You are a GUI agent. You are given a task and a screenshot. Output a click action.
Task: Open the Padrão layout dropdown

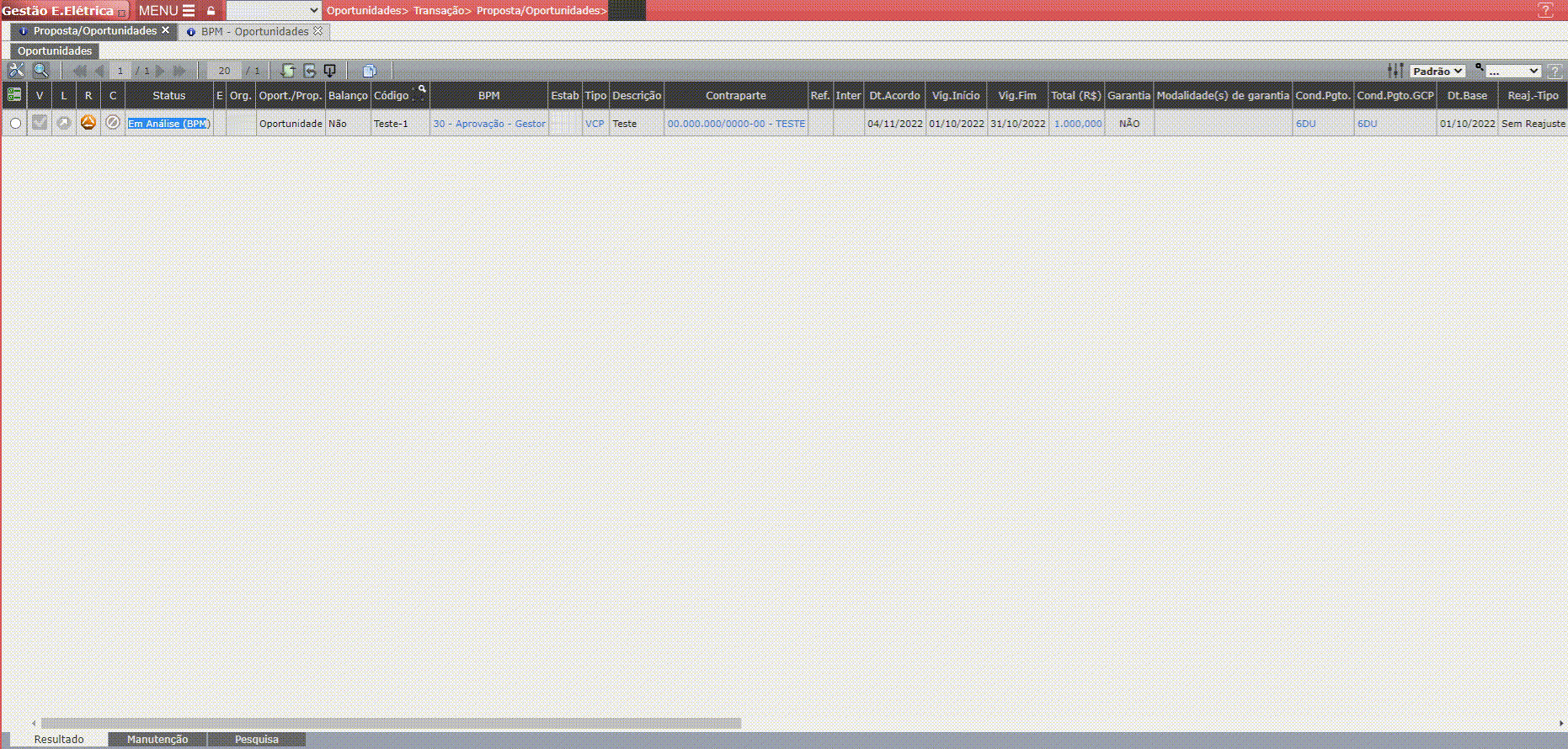[1437, 72]
